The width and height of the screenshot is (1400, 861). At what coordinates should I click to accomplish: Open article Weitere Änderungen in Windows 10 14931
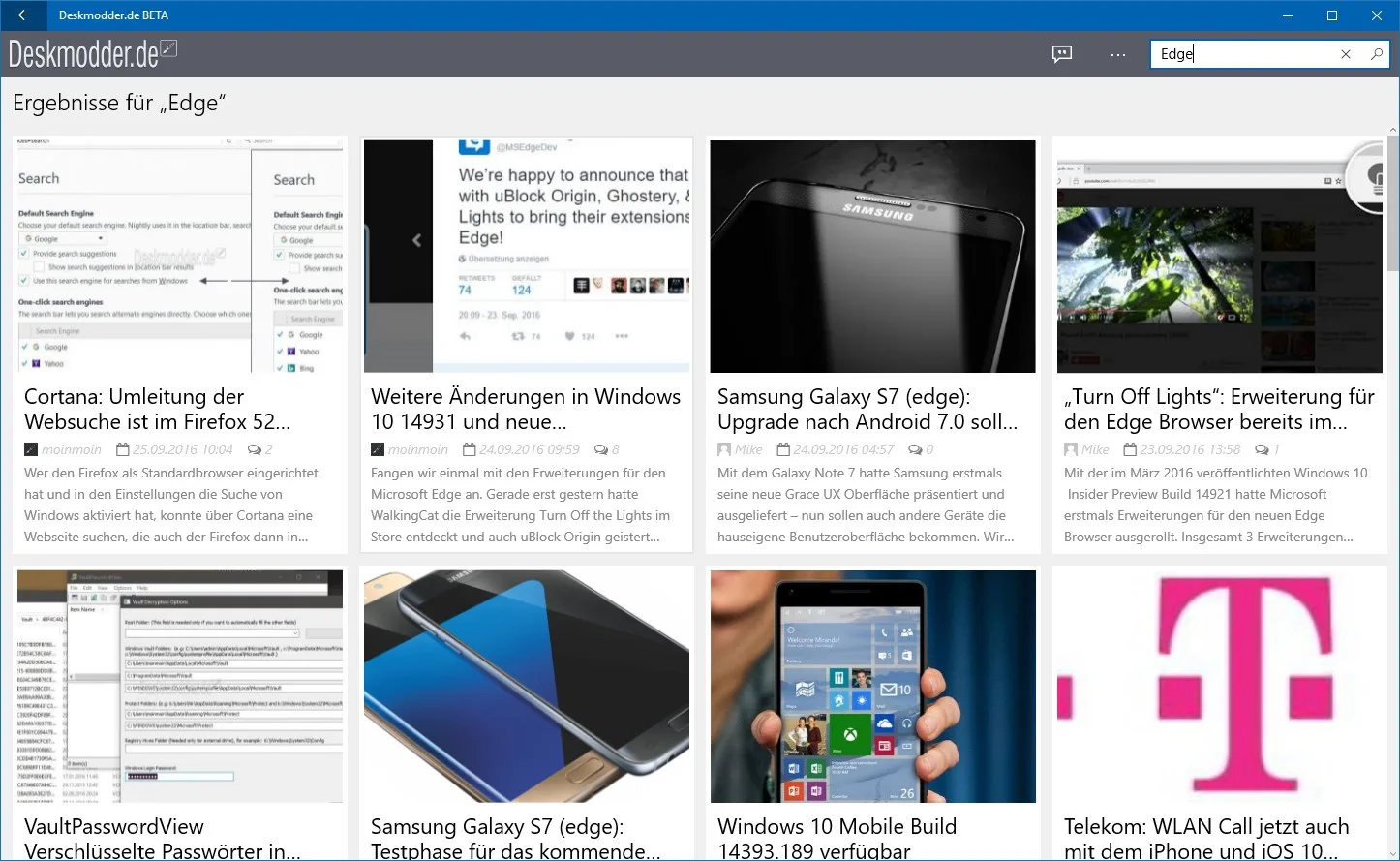tap(526, 410)
